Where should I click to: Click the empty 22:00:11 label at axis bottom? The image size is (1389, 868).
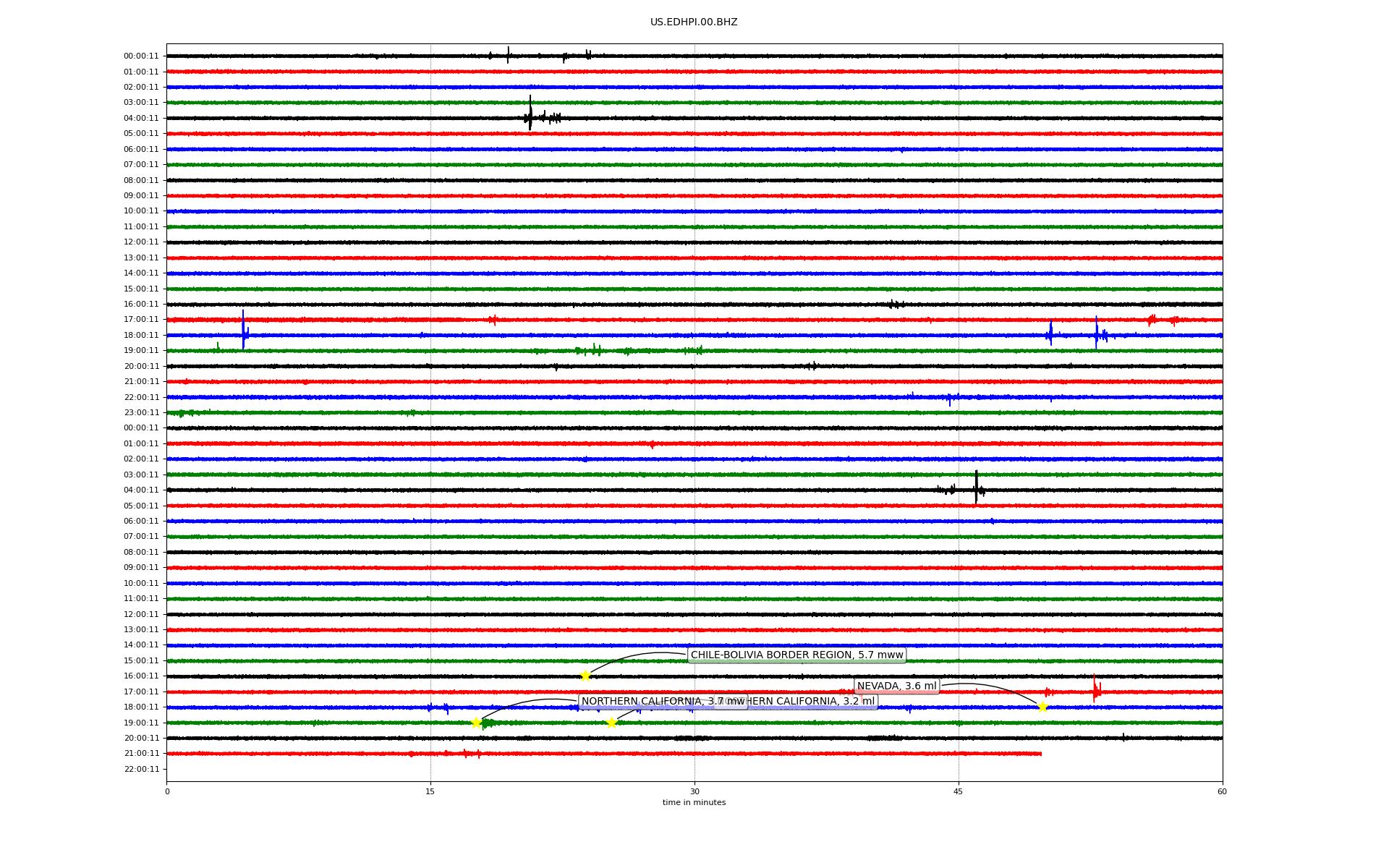[142, 770]
